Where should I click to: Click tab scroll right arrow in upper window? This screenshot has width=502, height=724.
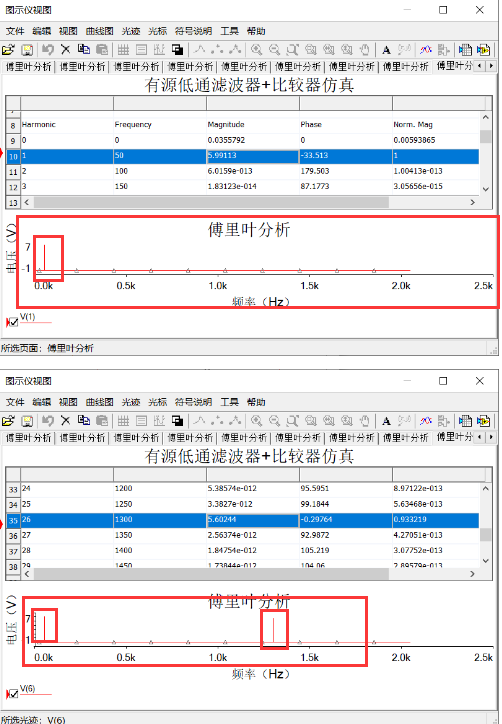tap(490, 66)
